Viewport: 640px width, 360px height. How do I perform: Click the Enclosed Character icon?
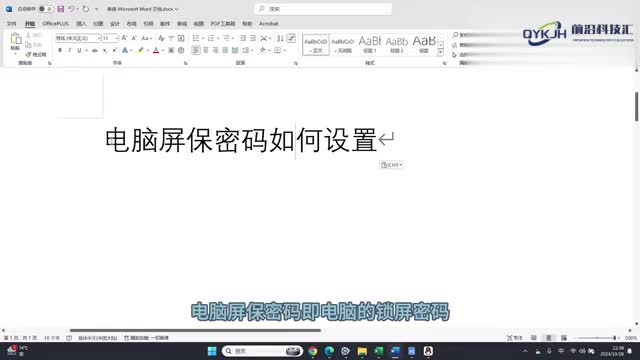click(181, 50)
